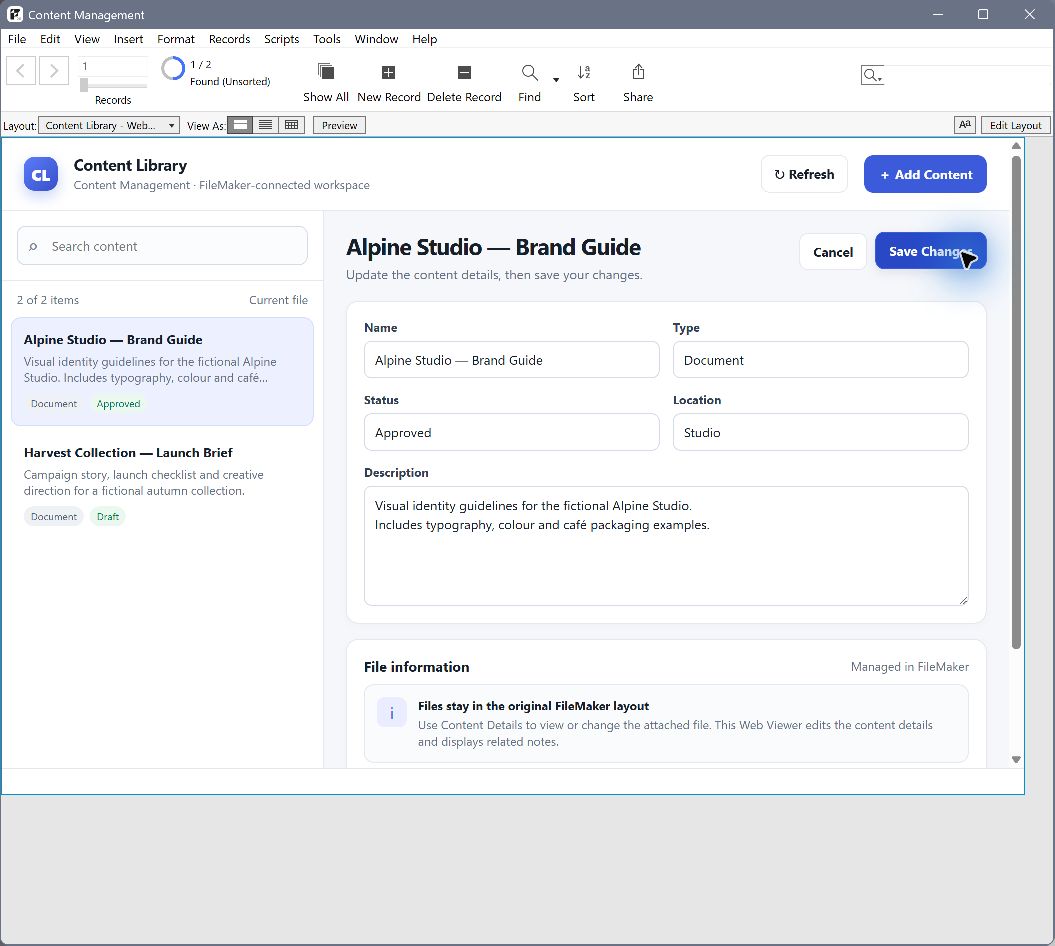This screenshot has height=946, width=1055.
Task: Refresh the content list
Action: [804, 174]
